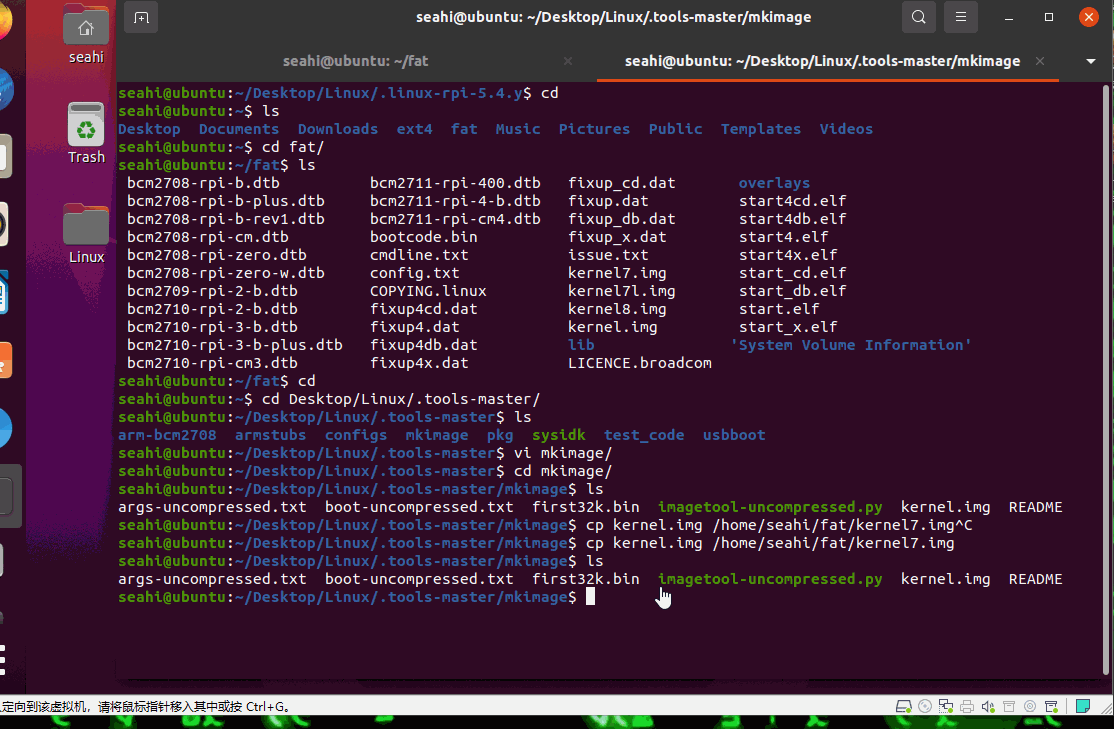The height and width of the screenshot is (729, 1114).
Task: Click the 'Videos' directory in home listing
Action: point(846,129)
